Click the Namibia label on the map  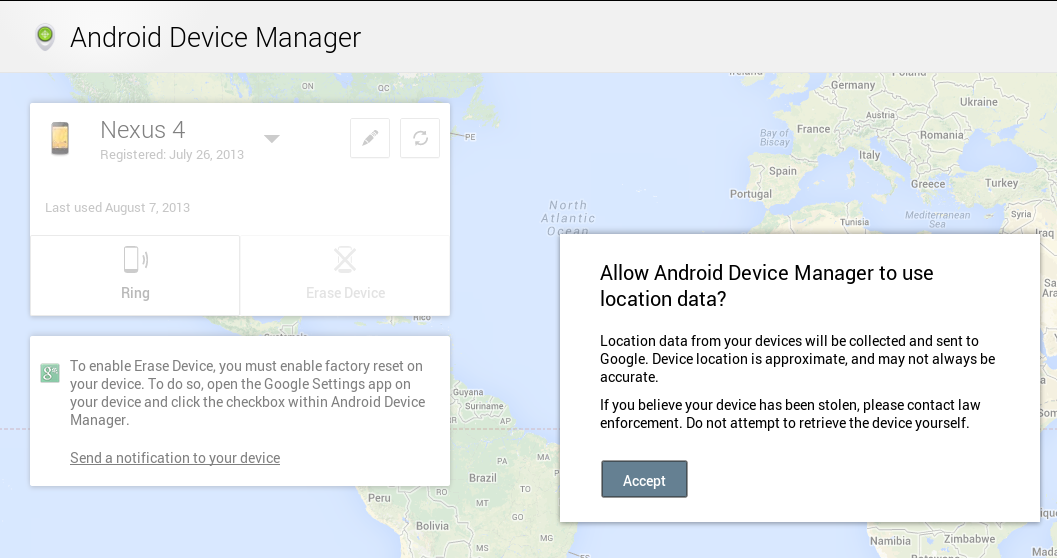[x=890, y=541]
